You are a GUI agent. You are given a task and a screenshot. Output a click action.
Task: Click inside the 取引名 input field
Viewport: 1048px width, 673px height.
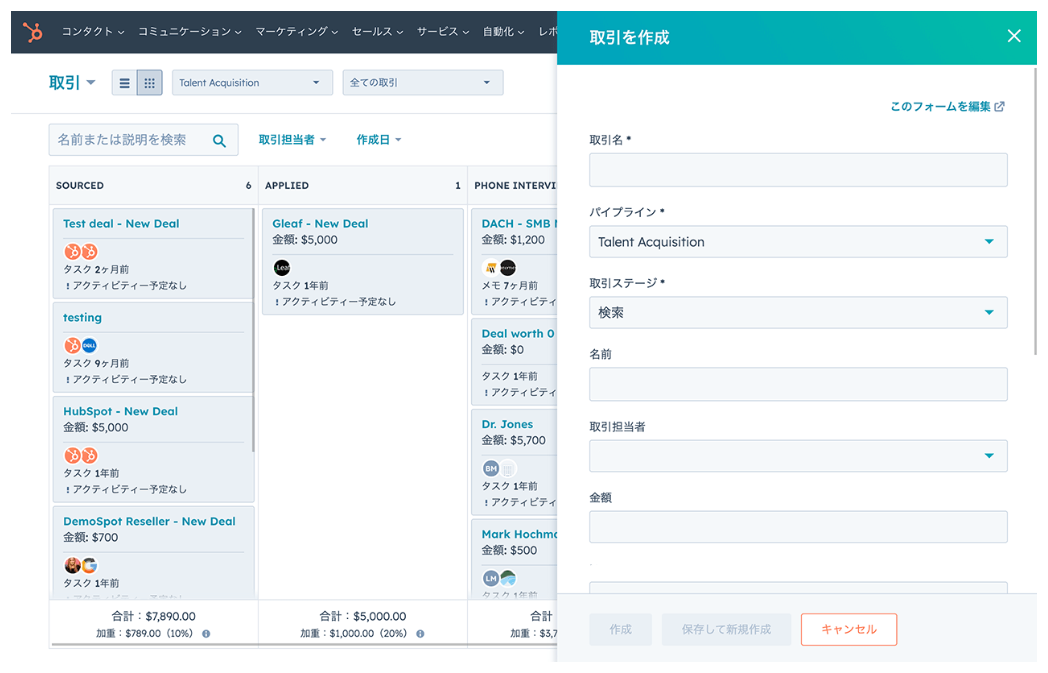click(x=797, y=169)
